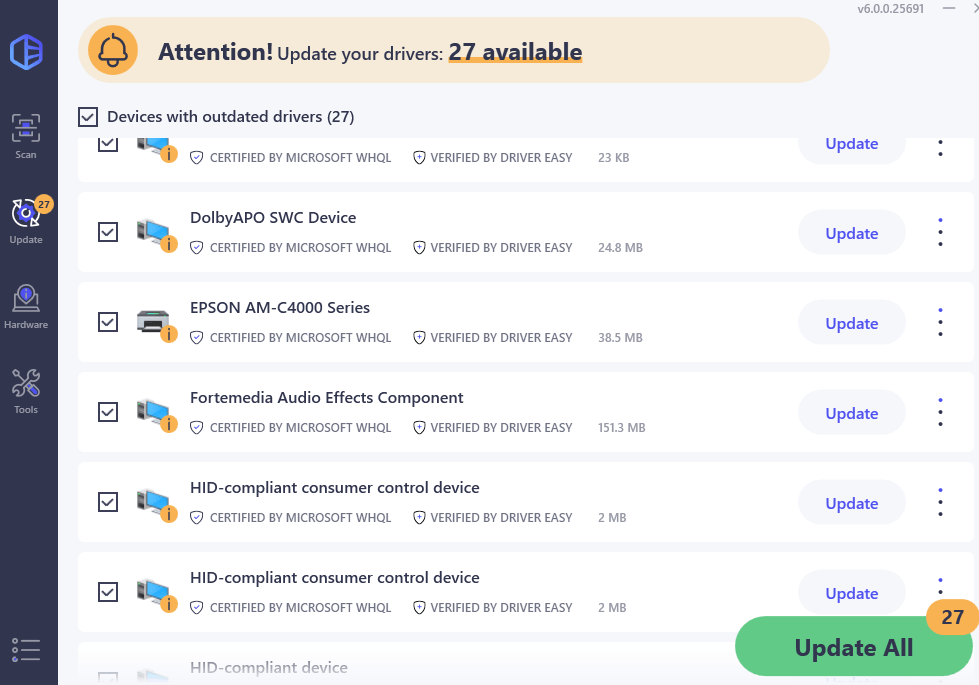Viewport: 979px width, 685px height.
Task: Click the EPSON AM-C4000 printer device icon
Action: pyautogui.click(x=154, y=321)
